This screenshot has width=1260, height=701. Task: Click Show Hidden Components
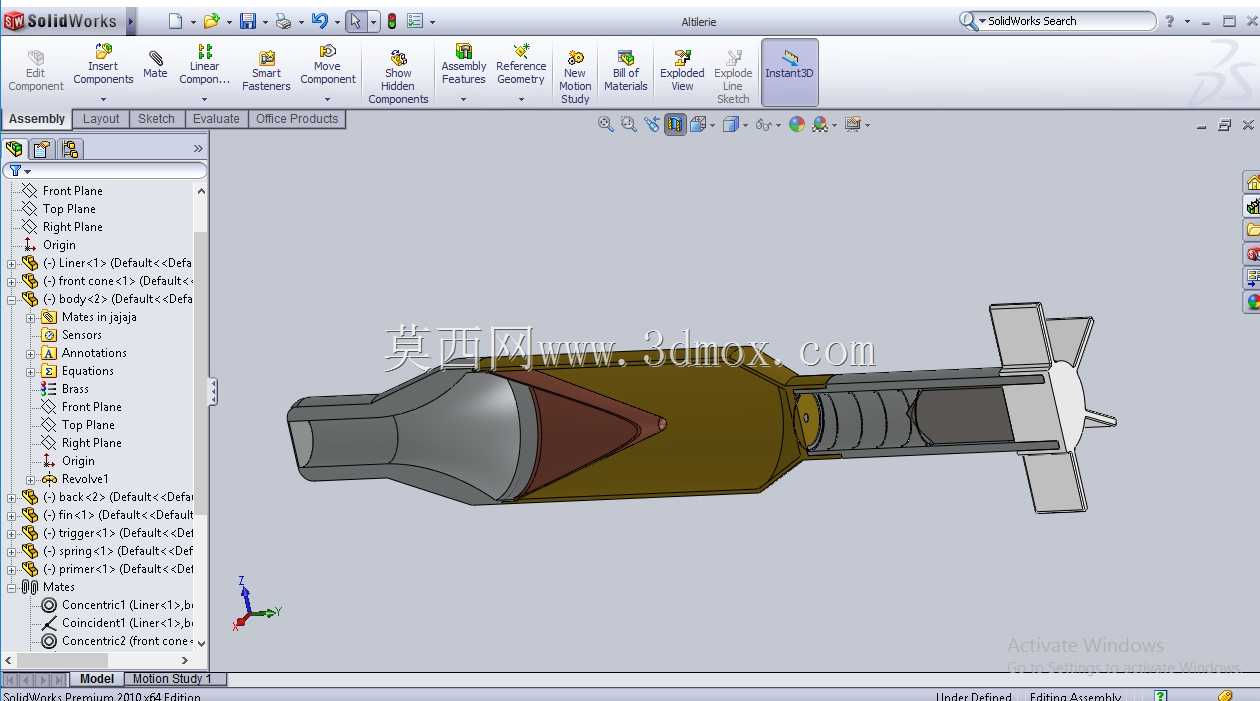pos(398,77)
